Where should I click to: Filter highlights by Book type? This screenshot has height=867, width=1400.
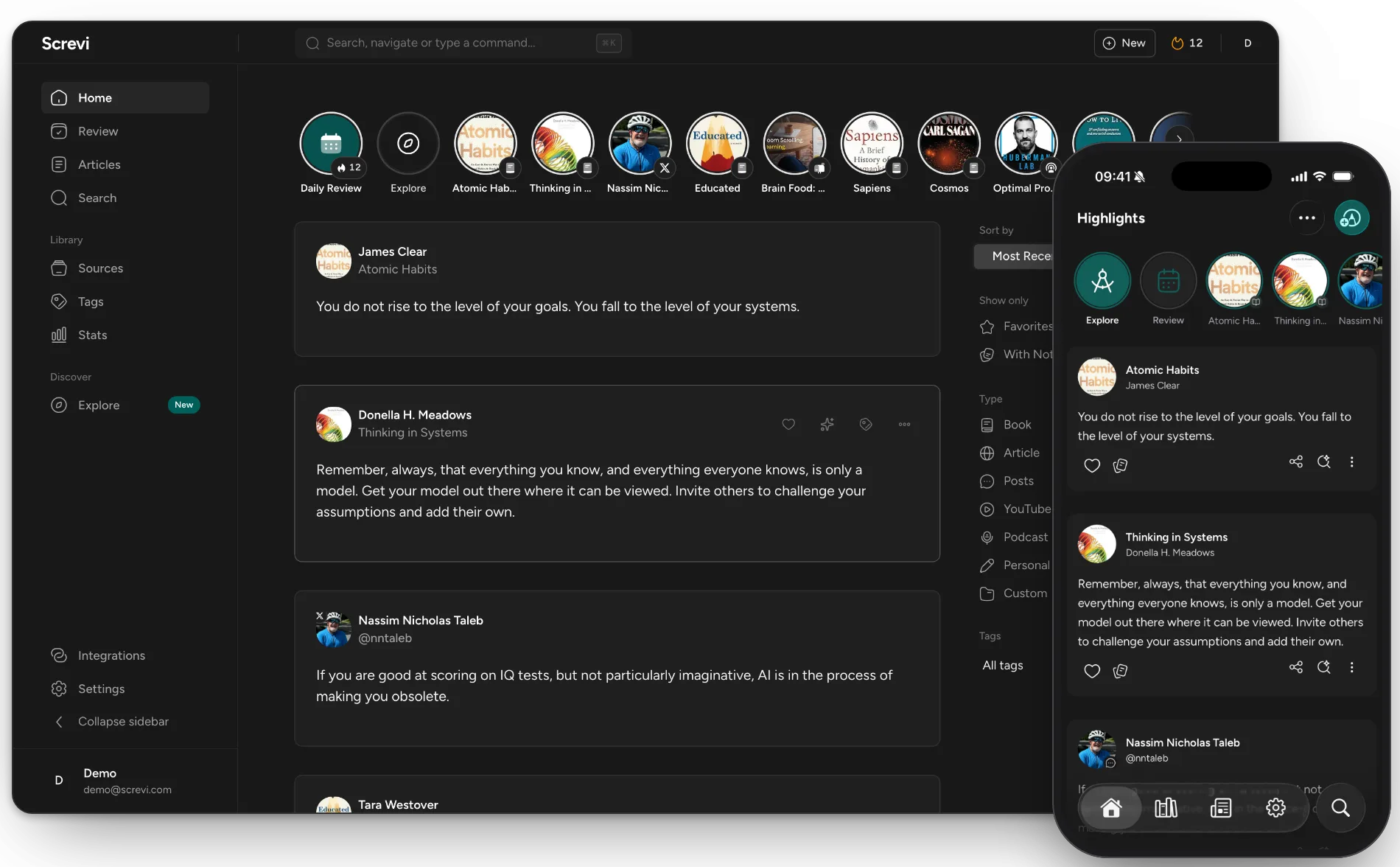coord(1007,425)
